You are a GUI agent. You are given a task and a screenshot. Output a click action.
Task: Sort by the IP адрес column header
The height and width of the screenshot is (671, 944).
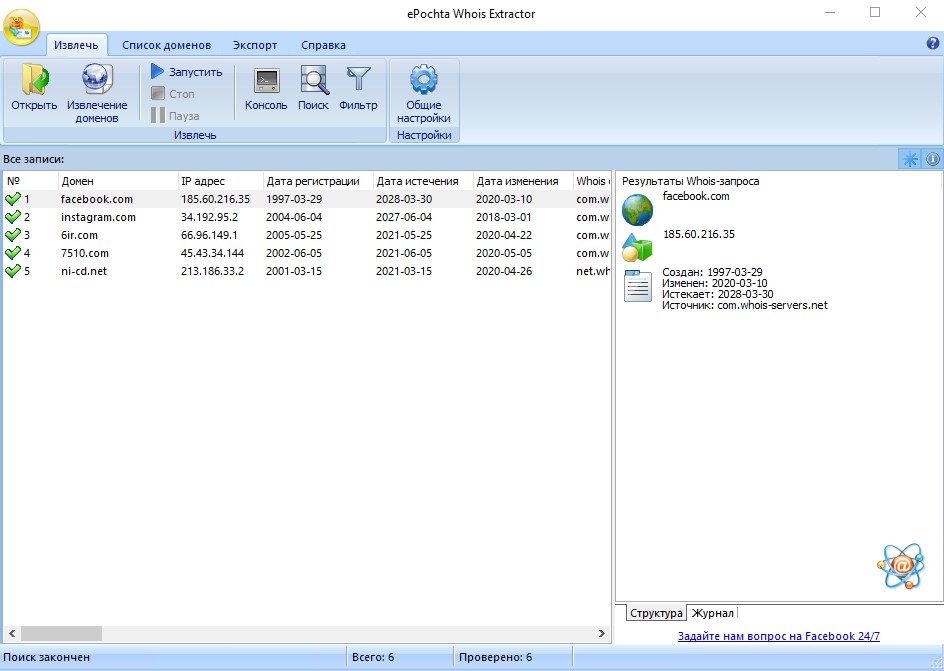pos(221,181)
